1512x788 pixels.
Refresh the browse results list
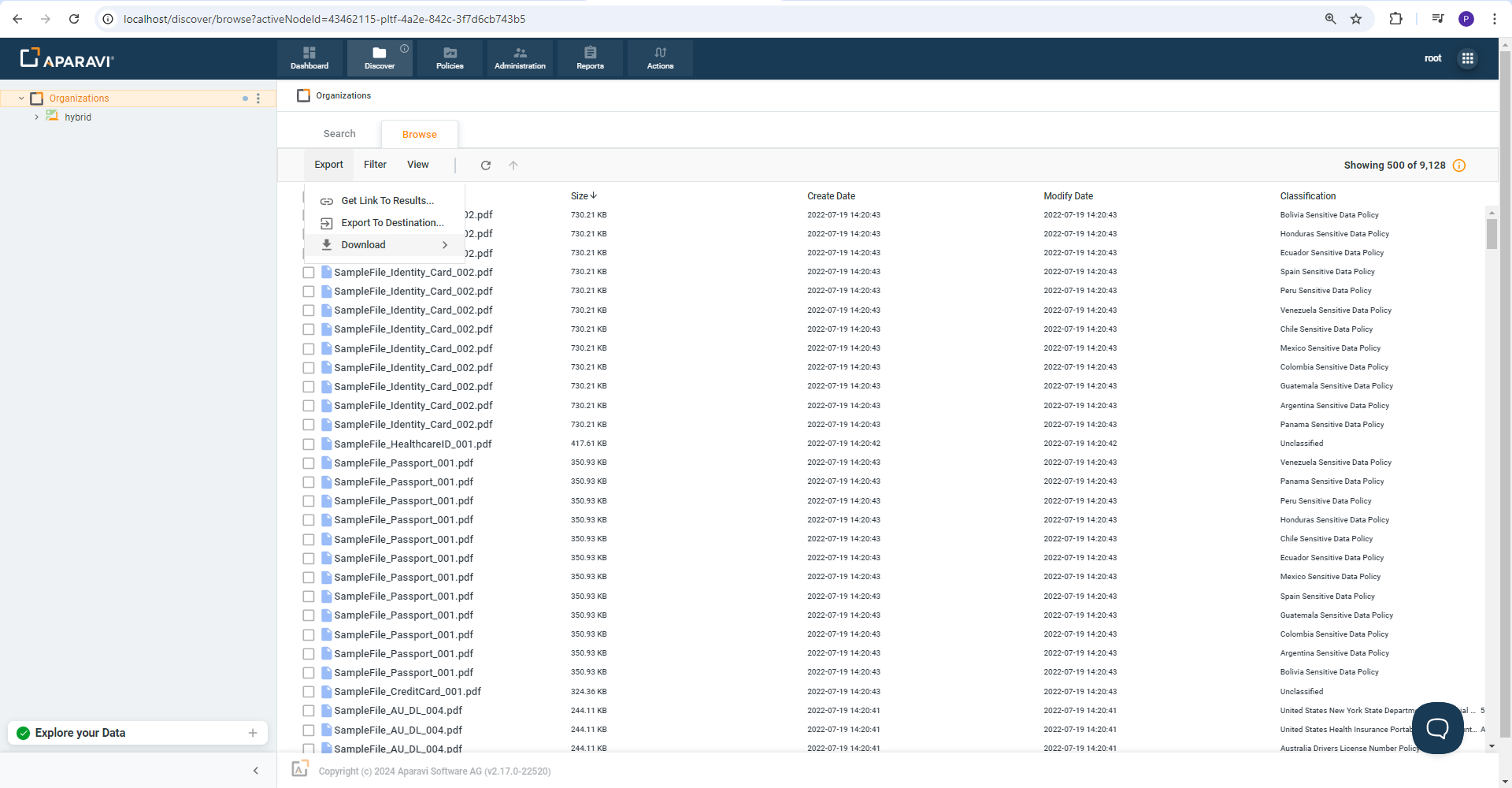(486, 165)
